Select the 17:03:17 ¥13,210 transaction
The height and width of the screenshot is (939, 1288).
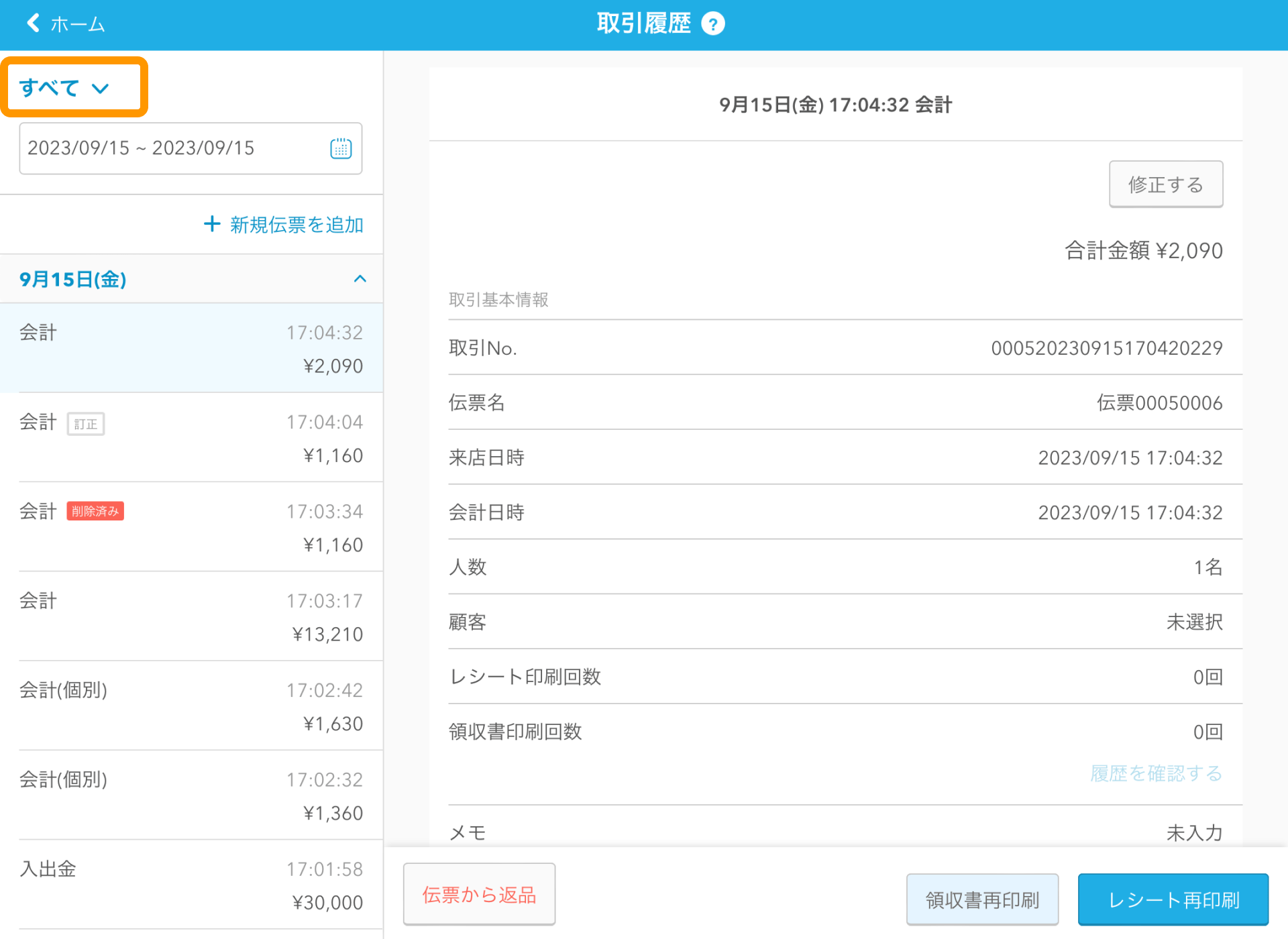pyautogui.click(x=191, y=617)
